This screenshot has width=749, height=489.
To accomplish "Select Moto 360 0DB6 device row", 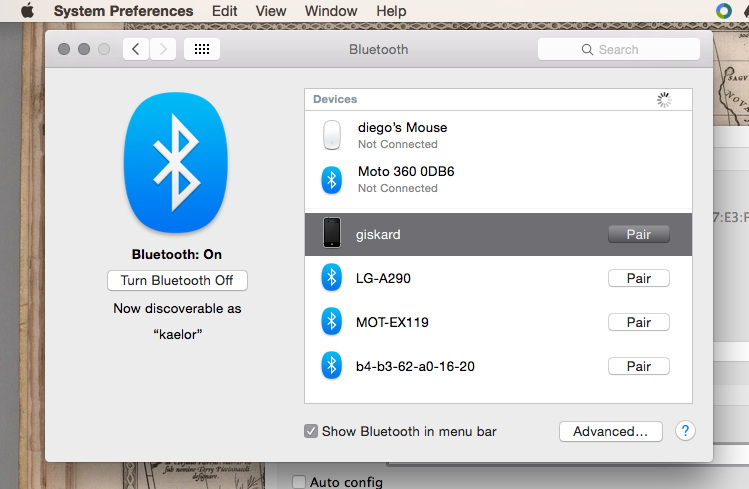I will (498, 180).
